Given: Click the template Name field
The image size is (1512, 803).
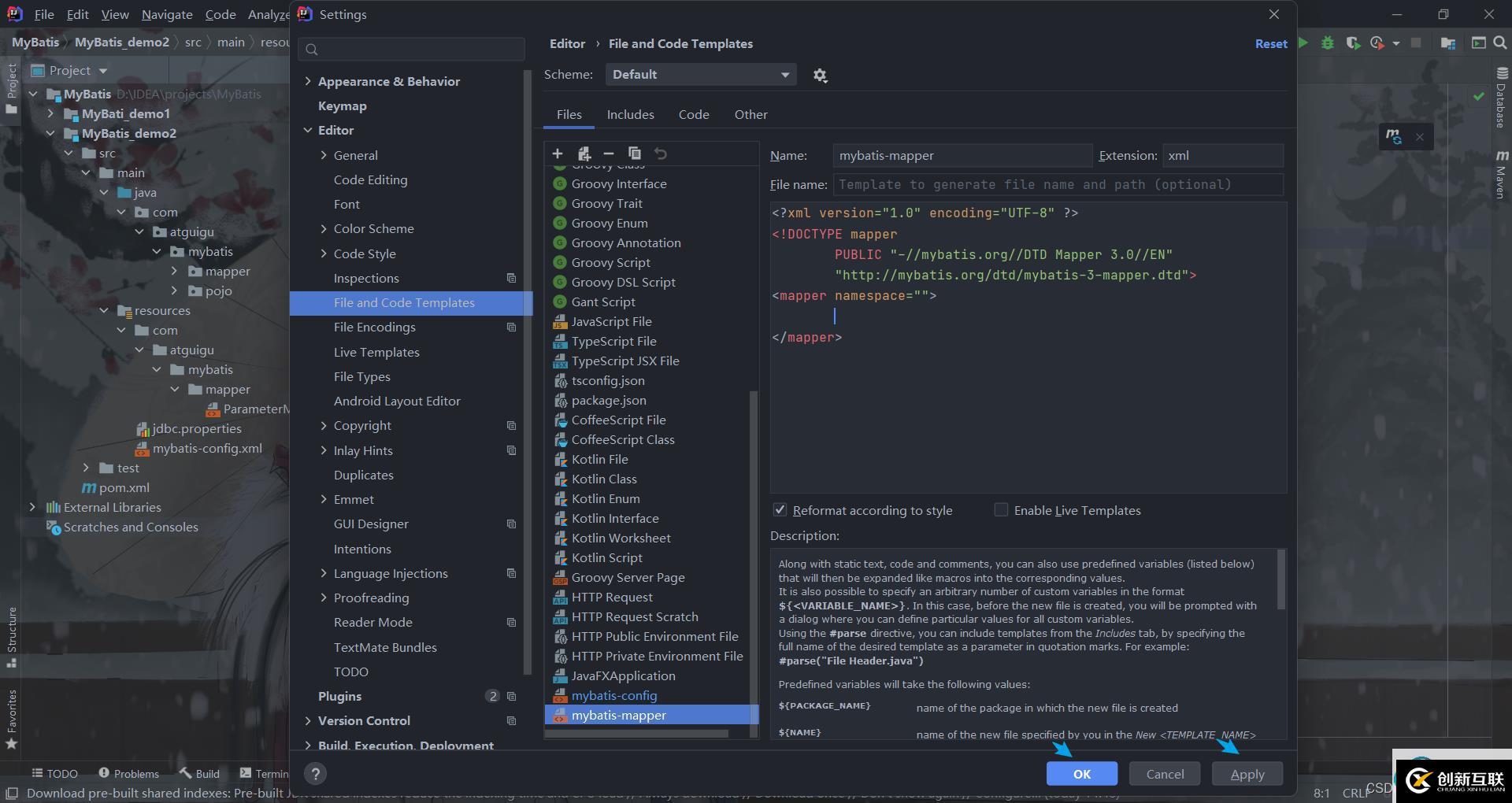Looking at the screenshot, I should [962, 155].
